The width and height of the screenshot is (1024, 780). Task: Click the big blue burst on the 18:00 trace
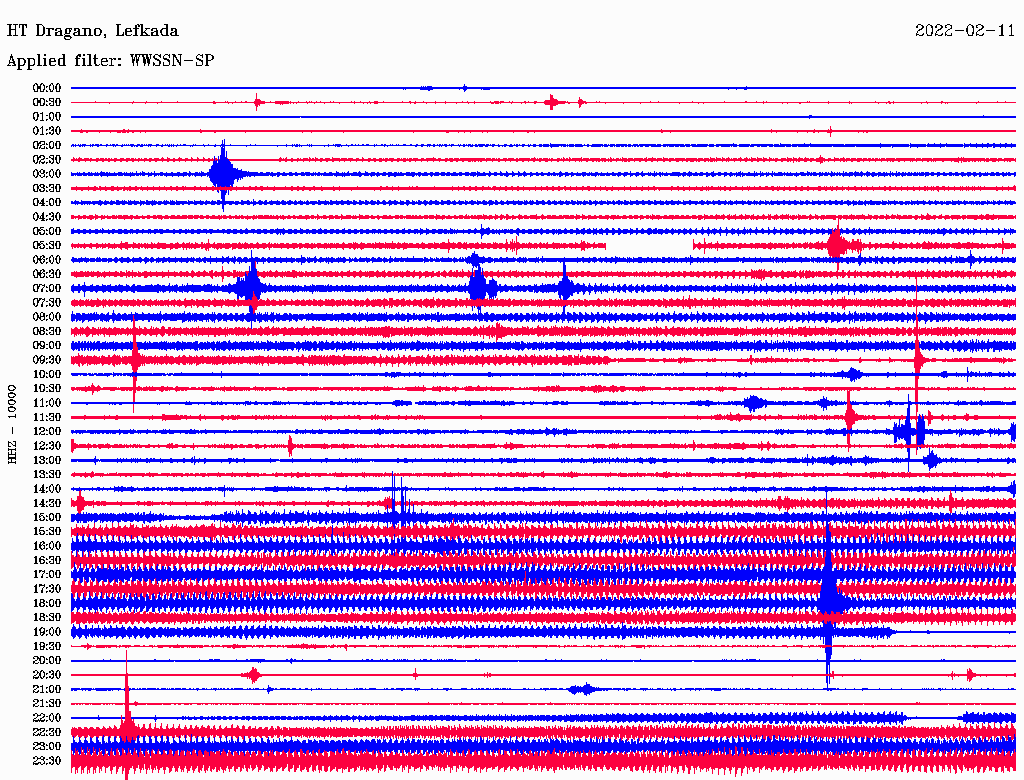[x=829, y=597]
